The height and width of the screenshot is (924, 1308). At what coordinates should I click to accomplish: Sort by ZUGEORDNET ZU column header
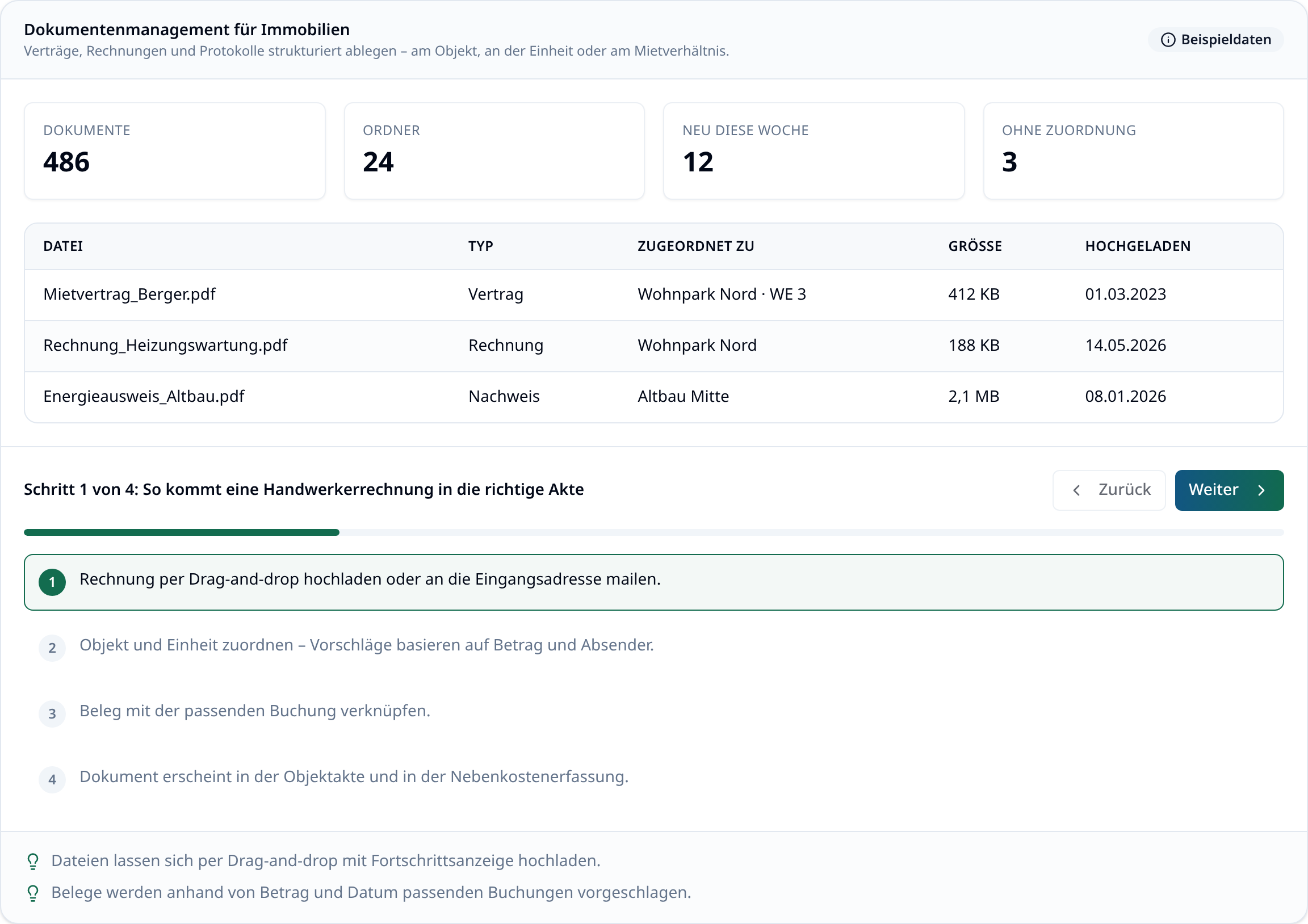coord(696,246)
